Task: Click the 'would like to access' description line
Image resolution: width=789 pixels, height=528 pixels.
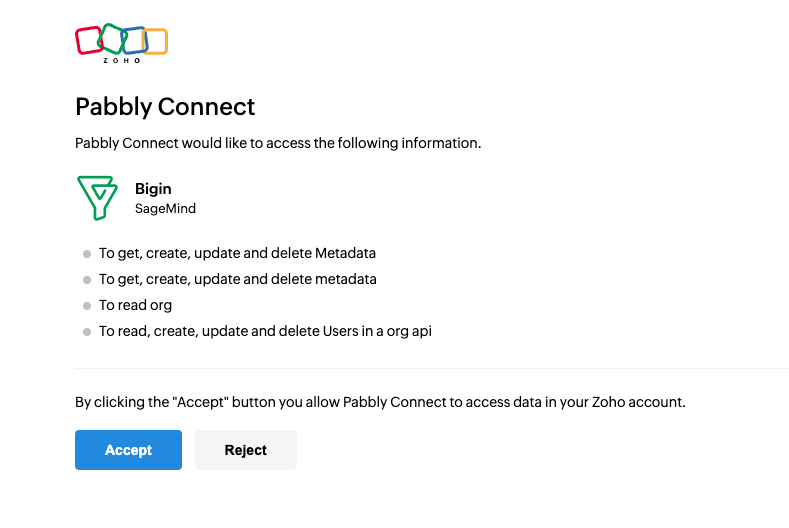Action: point(278,143)
